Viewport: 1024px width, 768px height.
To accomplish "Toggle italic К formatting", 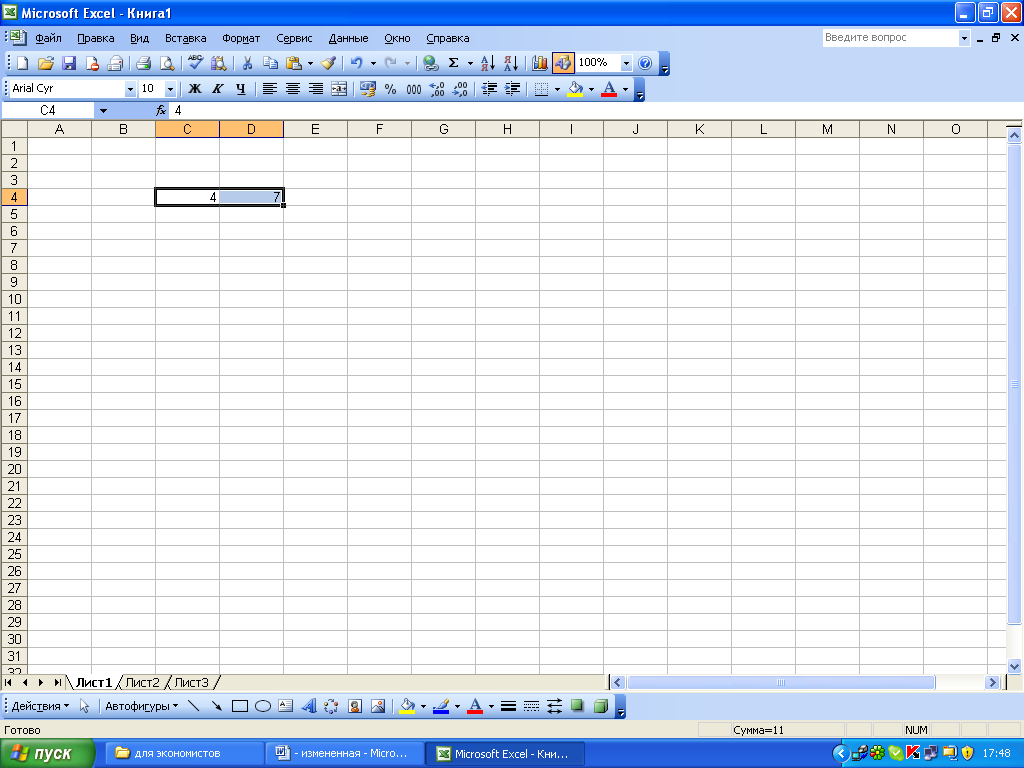I will [217, 89].
